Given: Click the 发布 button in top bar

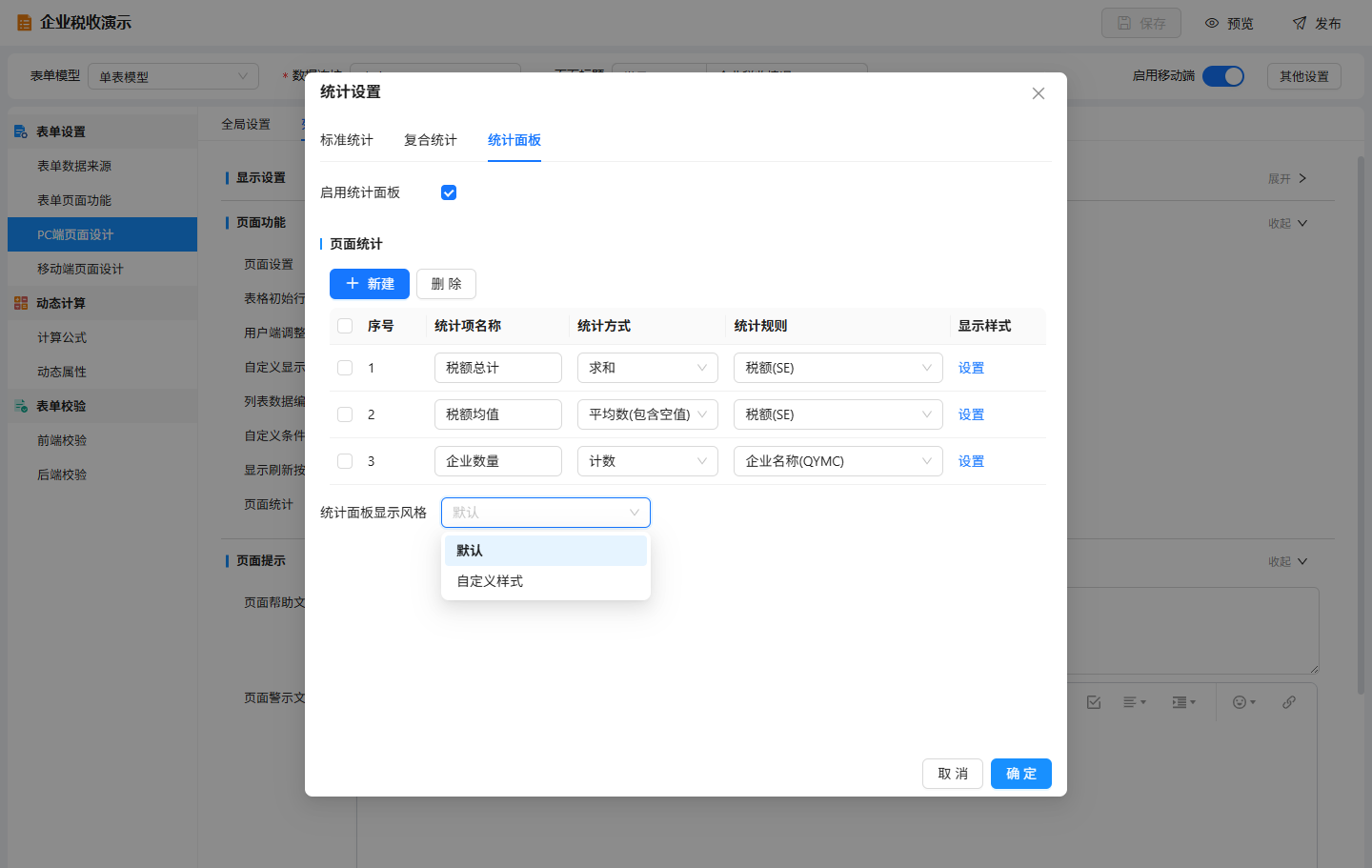Looking at the screenshot, I should click(1317, 23).
